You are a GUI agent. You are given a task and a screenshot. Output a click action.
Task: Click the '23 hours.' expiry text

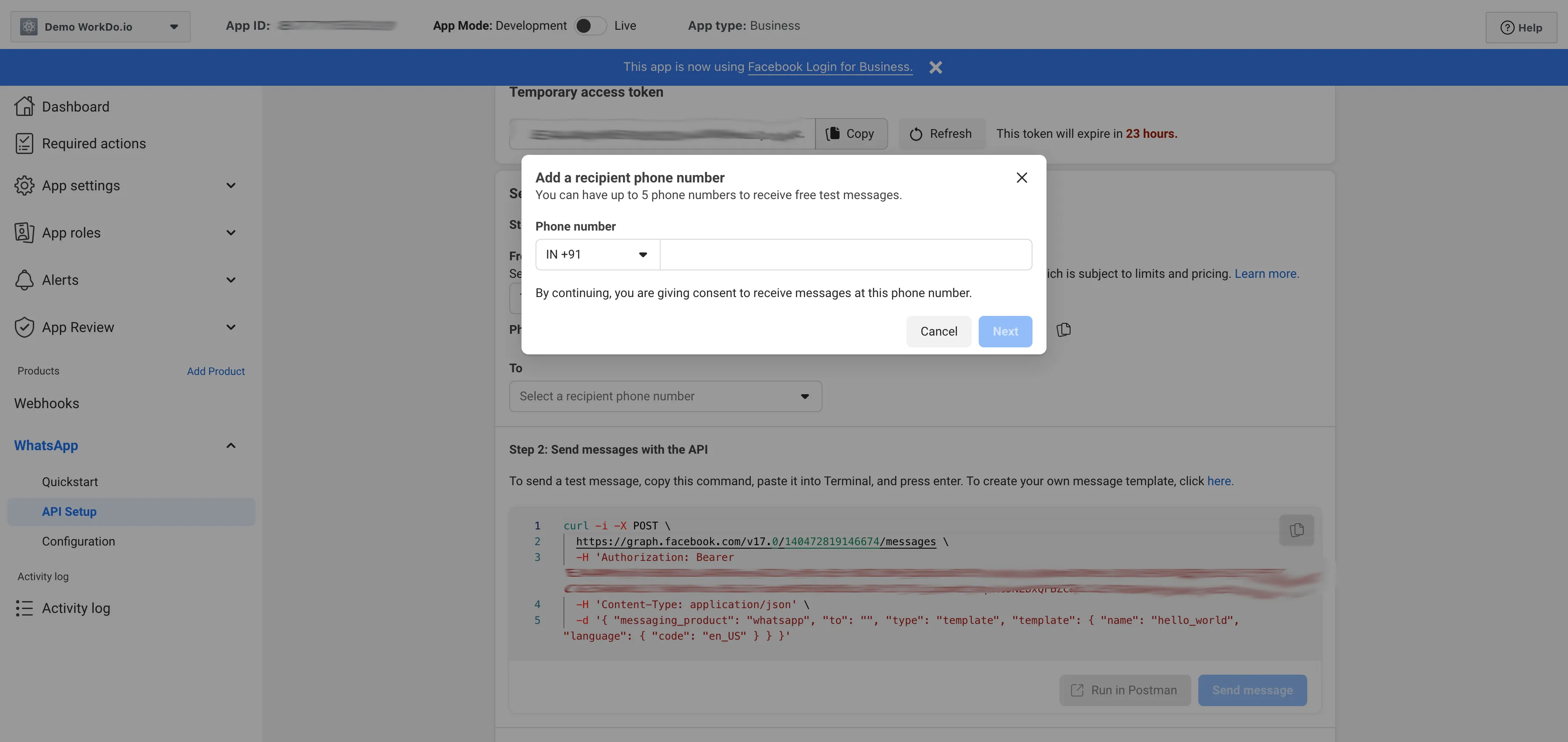(1151, 133)
